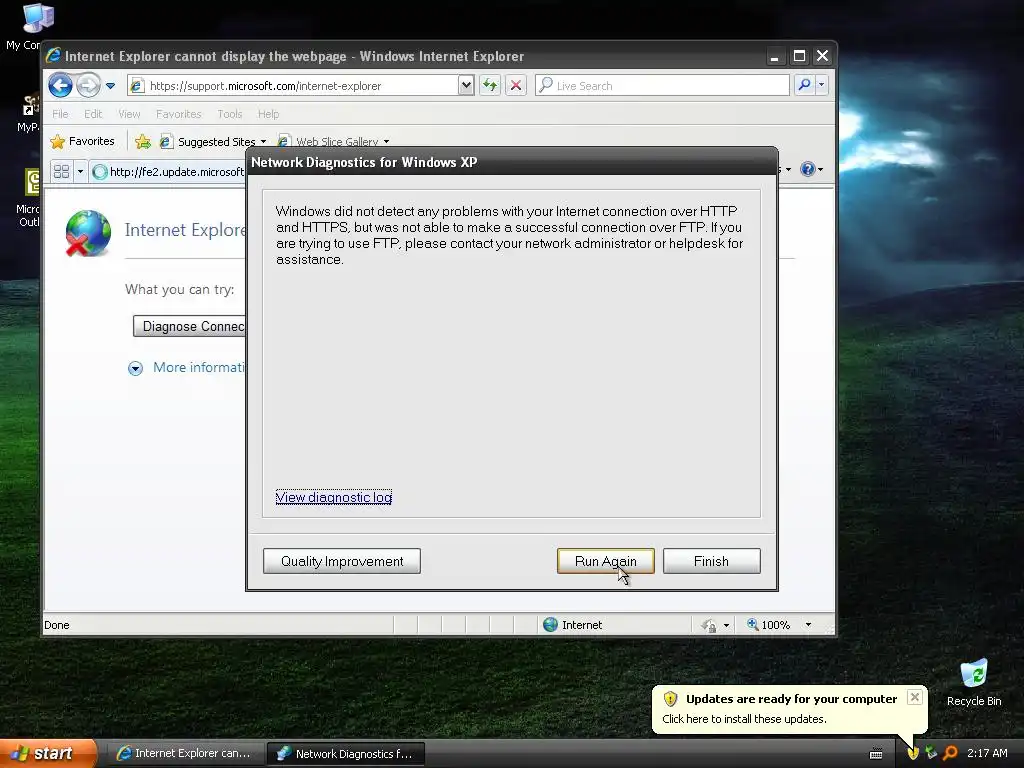Screen dimensions: 1024x768
Task: Click the Refresh button in Internet Explorer
Action: (490, 86)
